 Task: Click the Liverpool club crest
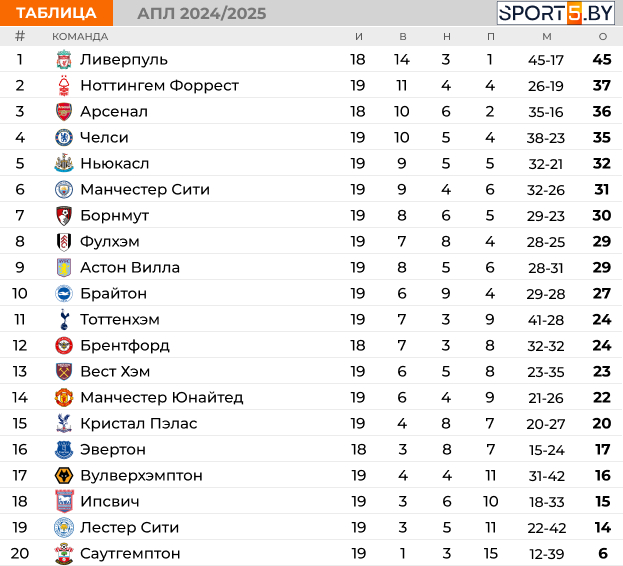(x=64, y=60)
